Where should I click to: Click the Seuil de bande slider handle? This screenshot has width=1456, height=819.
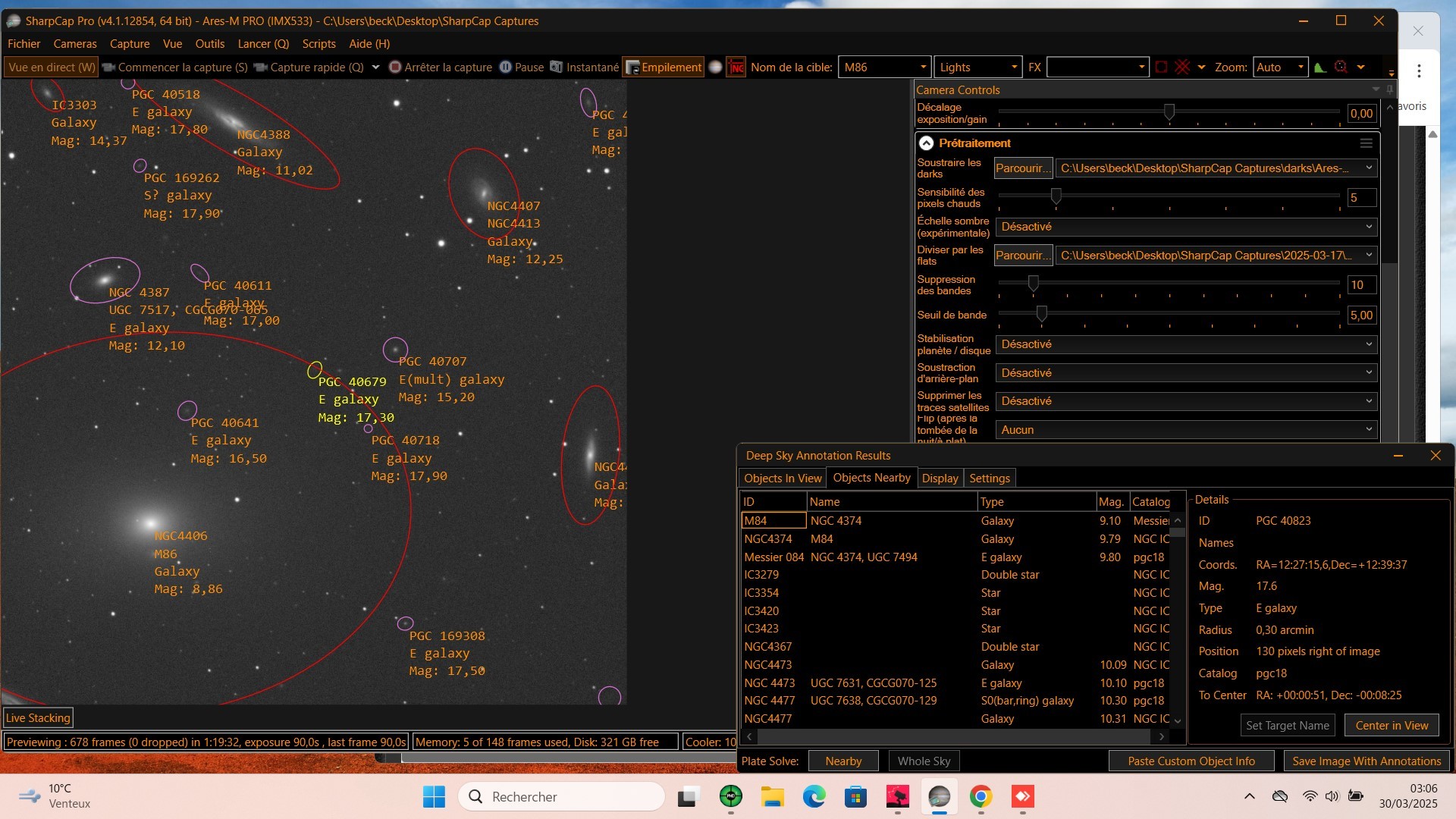point(1042,313)
